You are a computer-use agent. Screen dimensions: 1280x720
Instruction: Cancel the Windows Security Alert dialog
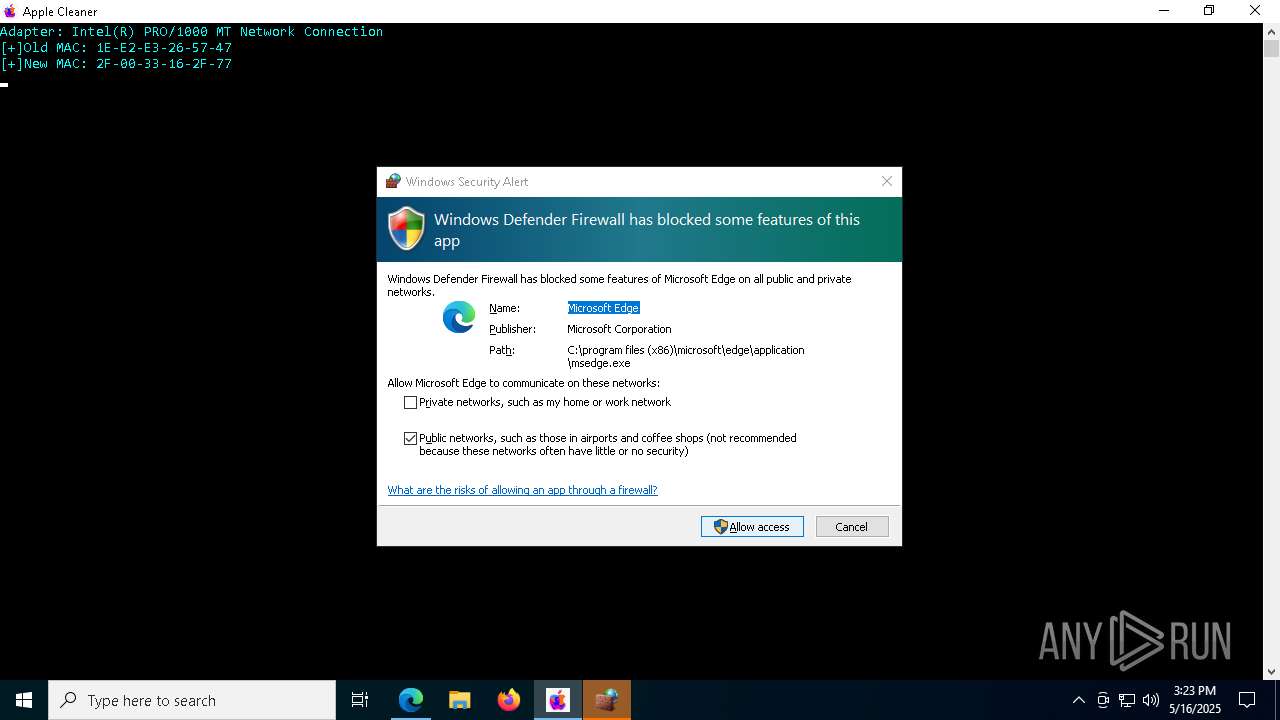coord(852,527)
